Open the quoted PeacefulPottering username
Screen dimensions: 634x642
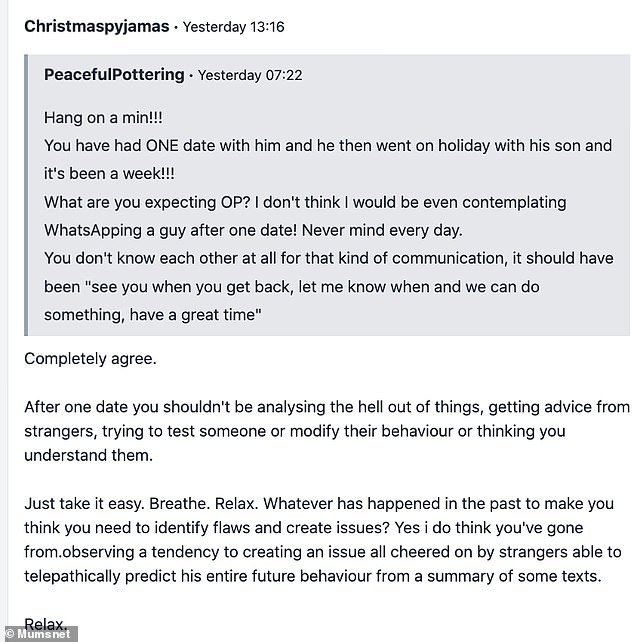click(x=114, y=75)
